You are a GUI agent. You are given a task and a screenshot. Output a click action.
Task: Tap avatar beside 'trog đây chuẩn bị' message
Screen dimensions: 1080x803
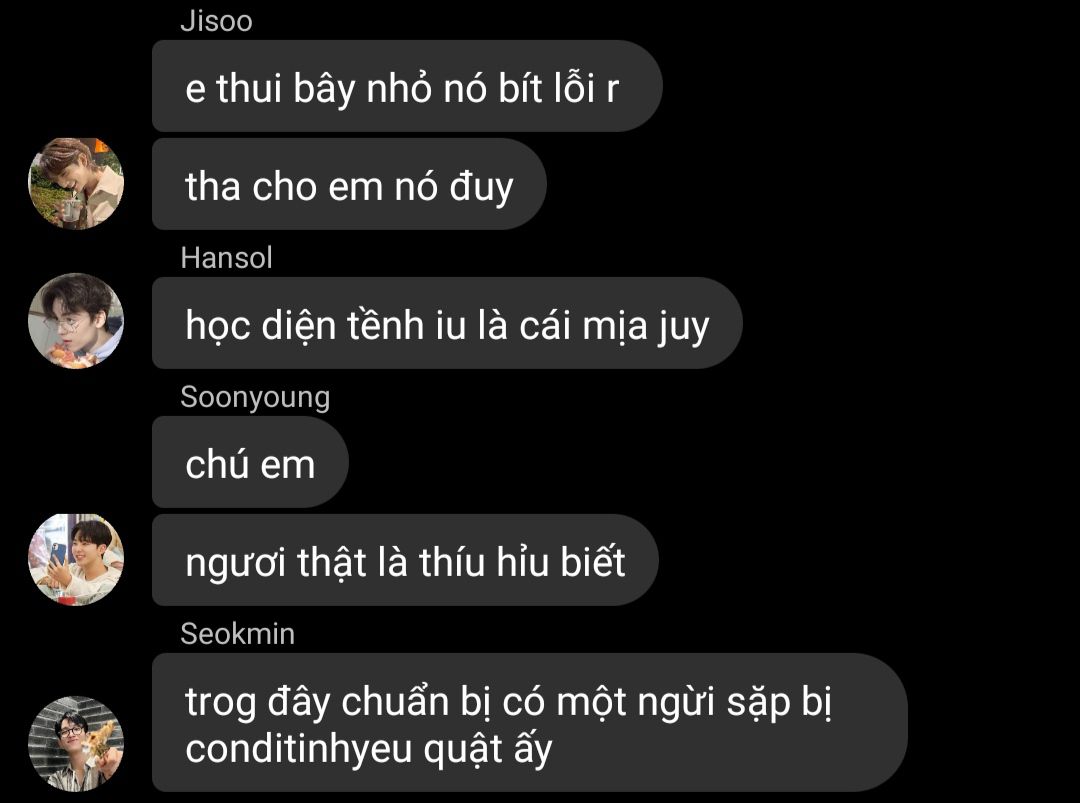coord(76,743)
